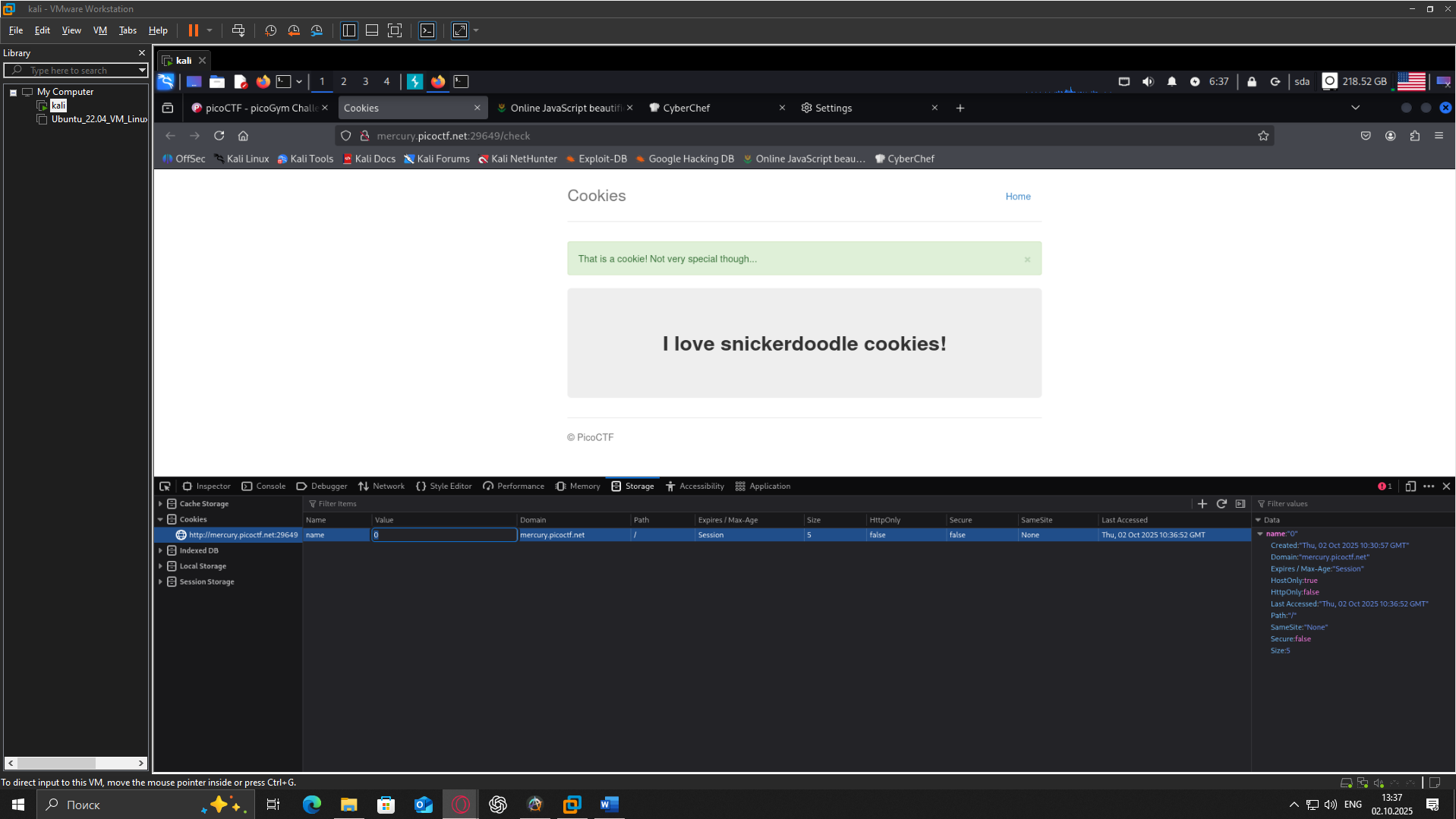Click VMware pause VM icon
This screenshot has height=819, width=1456.
[194, 30]
